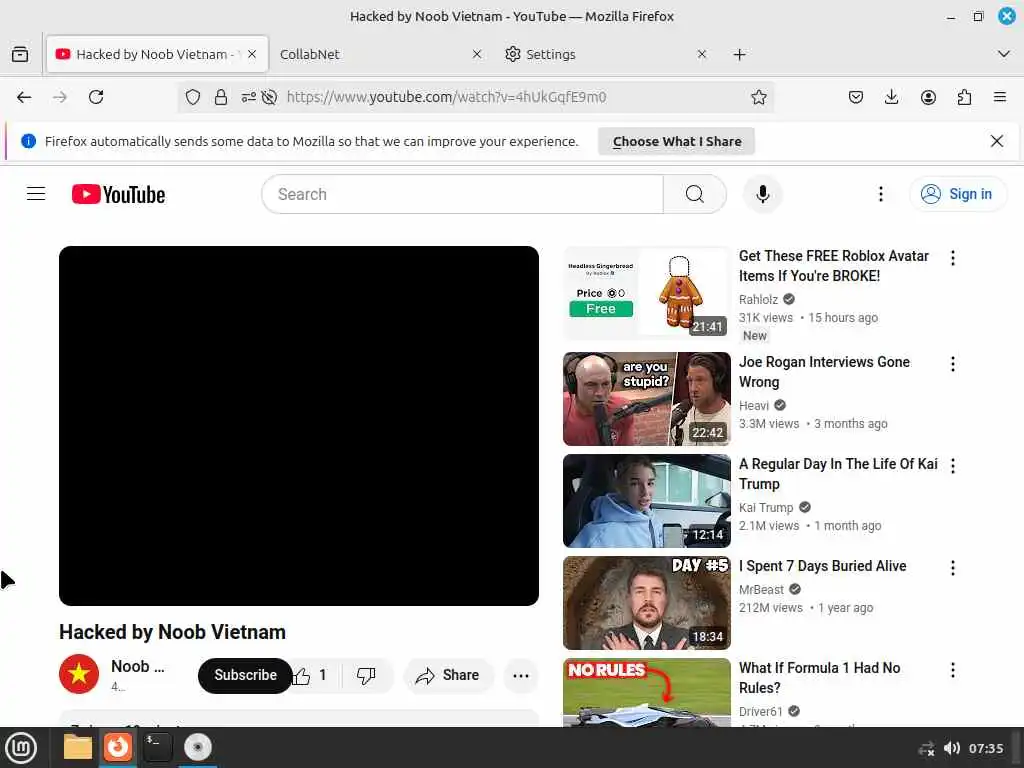Reload the current YouTube page
Viewport: 1024px width, 768px height.
(x=96, y=97)
